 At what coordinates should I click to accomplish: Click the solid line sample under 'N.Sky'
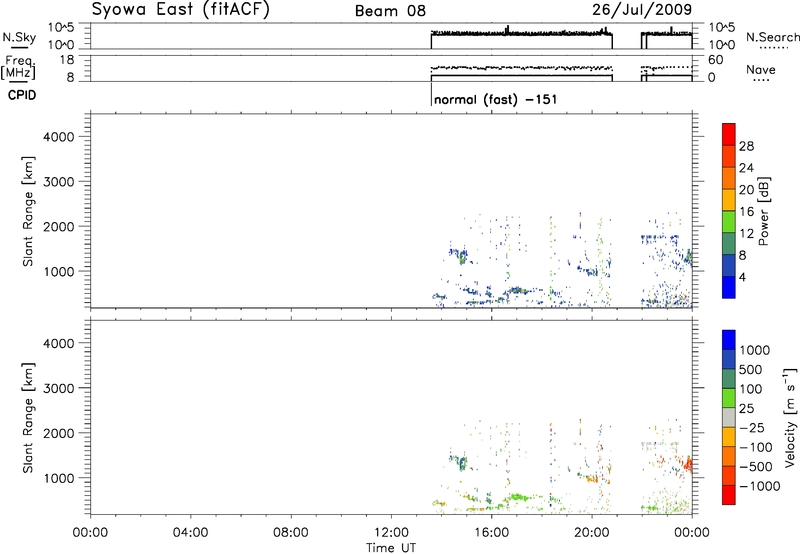click(x=19, y=47)
